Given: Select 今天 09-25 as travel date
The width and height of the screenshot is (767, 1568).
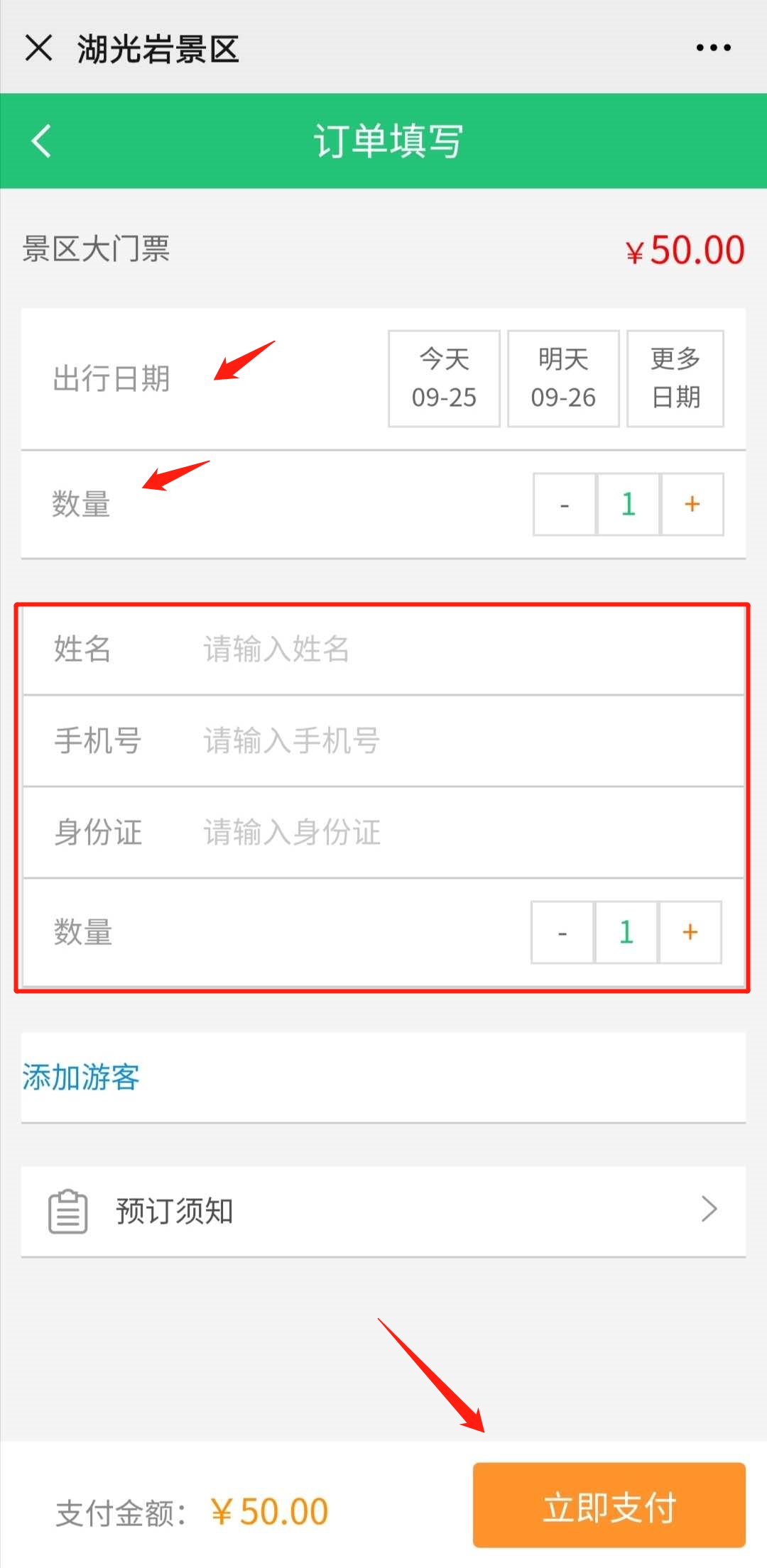Looking at the screenshot, I should click(x=444, y=378).
